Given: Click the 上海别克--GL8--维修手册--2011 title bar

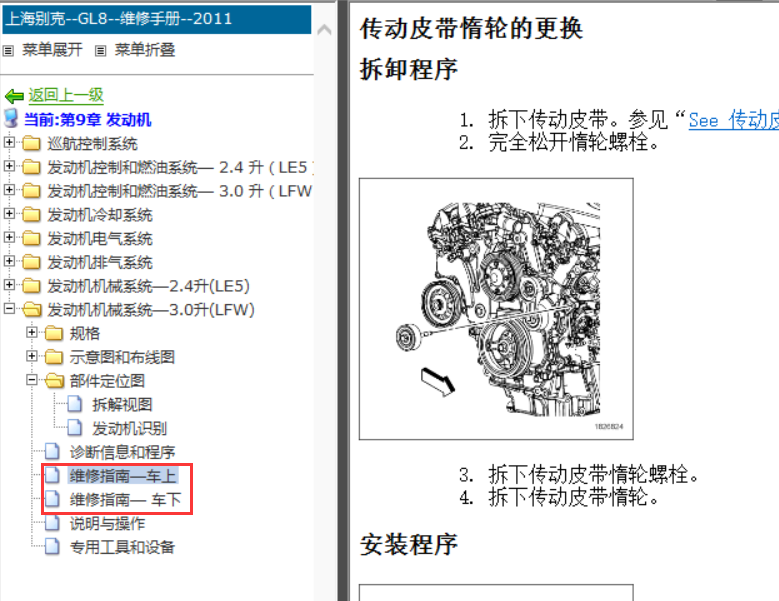Looking at the screenshot, I should point(156,19).
